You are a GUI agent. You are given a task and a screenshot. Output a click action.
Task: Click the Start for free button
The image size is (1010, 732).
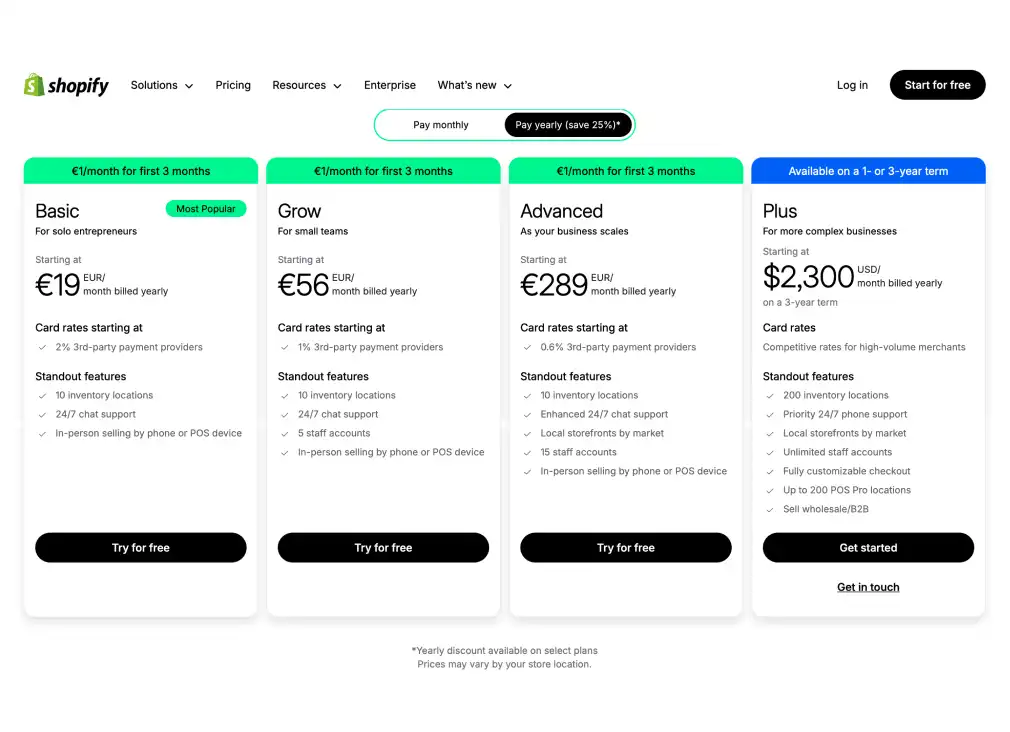tap(937, 85)
